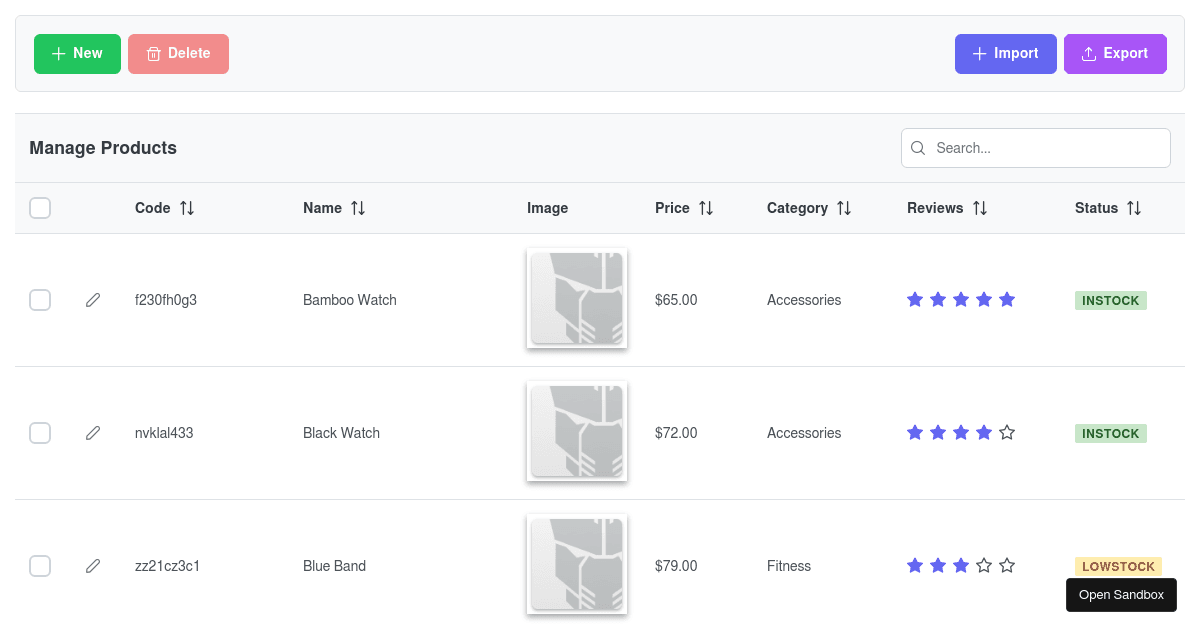
Task: Sort products by Code column arrows
Action: [187, 208]
